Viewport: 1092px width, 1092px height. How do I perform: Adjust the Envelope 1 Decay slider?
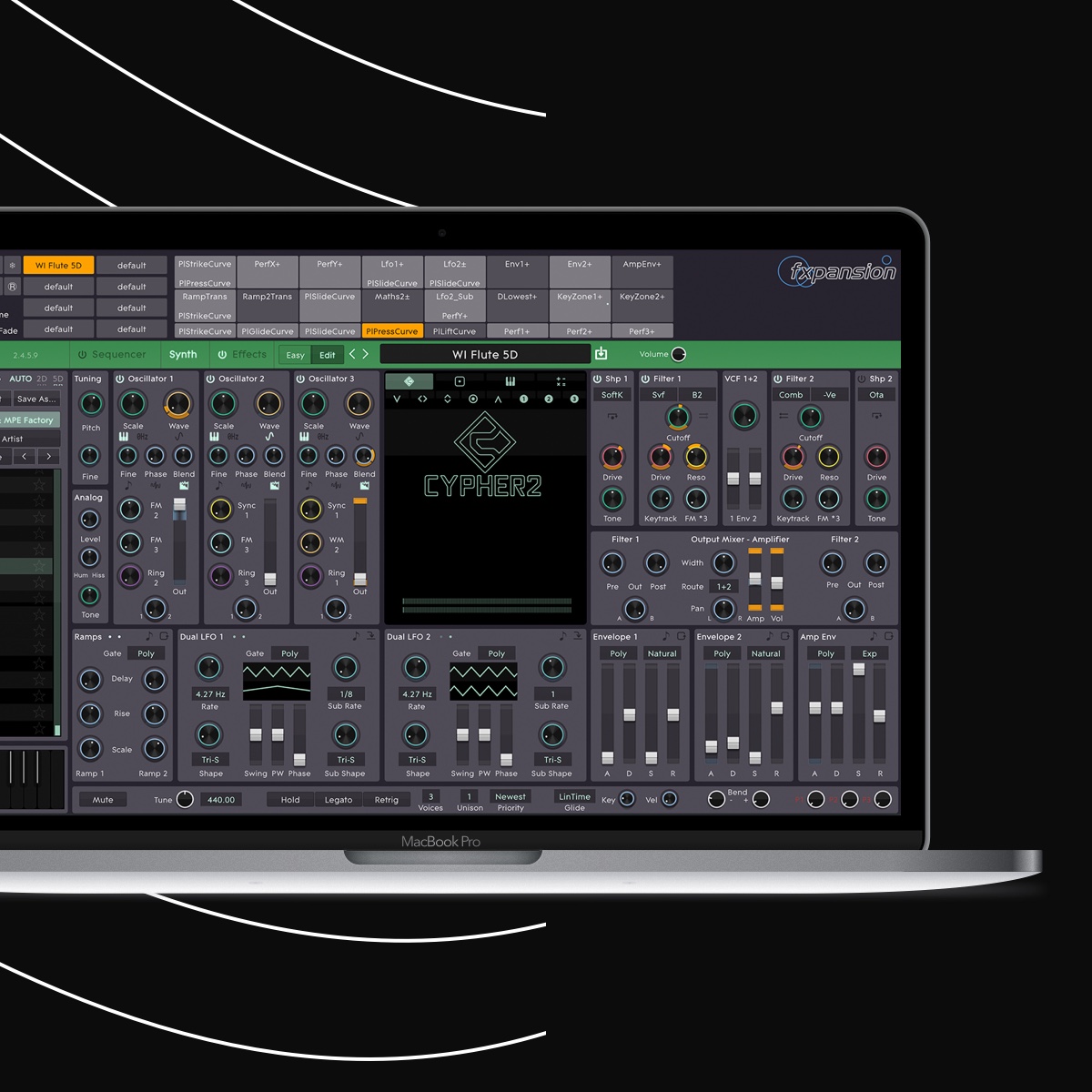tap(629, 714)
